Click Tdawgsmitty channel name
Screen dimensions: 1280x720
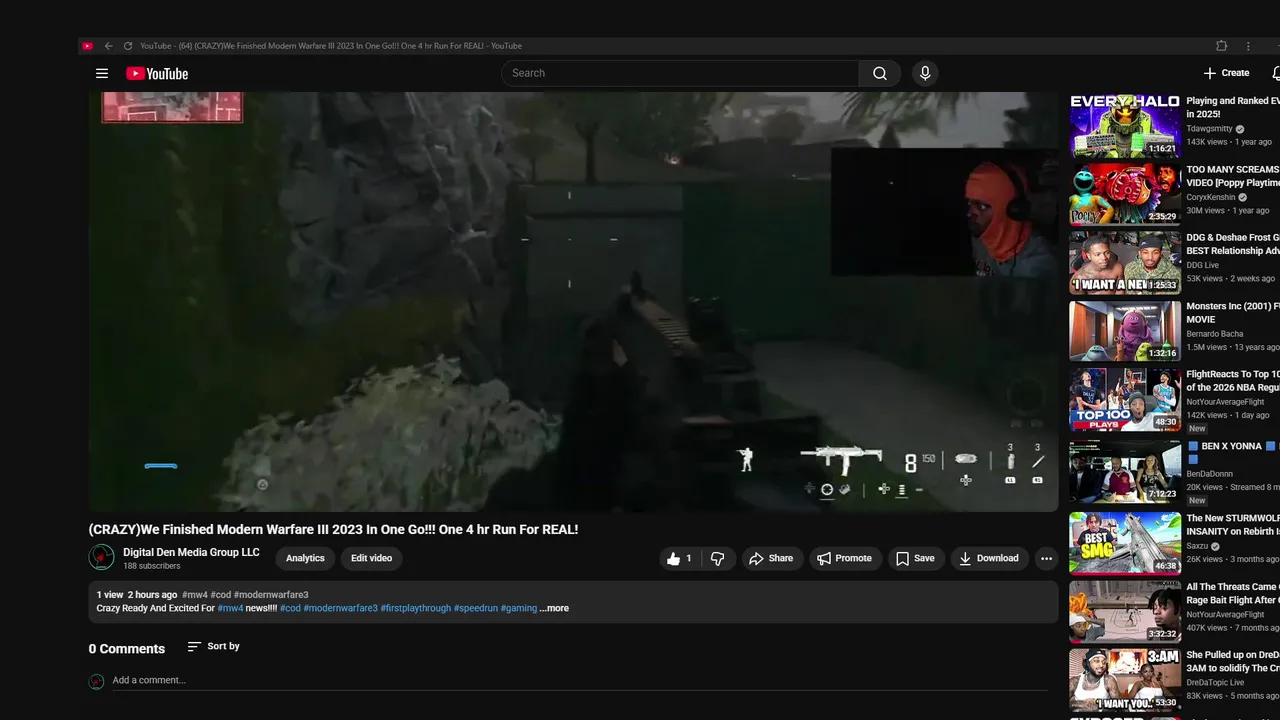click(1209, 129)
